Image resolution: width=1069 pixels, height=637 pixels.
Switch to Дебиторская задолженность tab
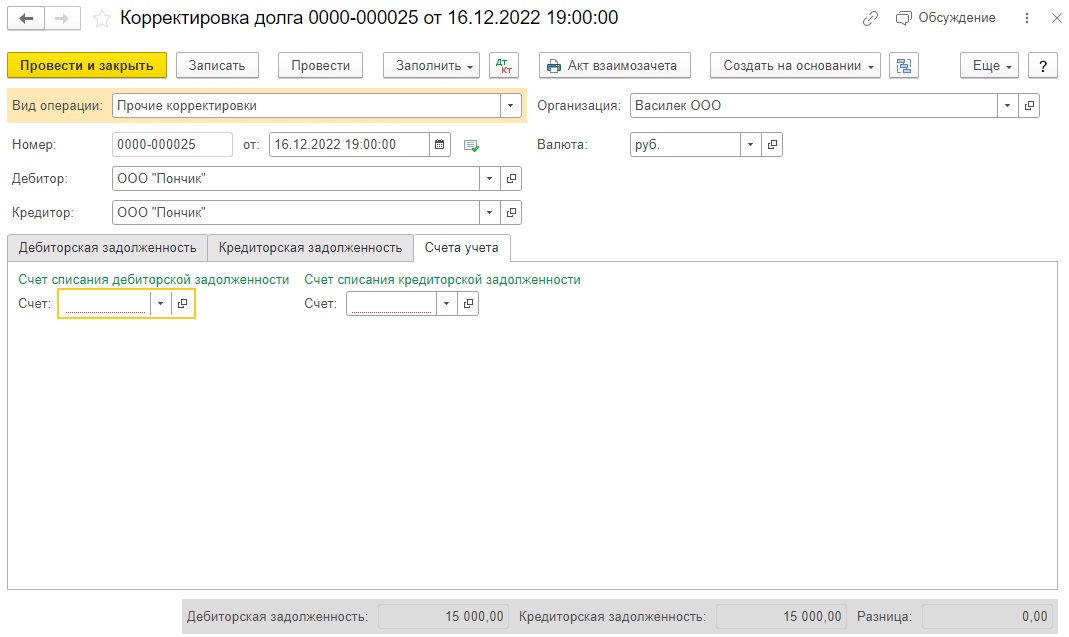coord(107,248)
